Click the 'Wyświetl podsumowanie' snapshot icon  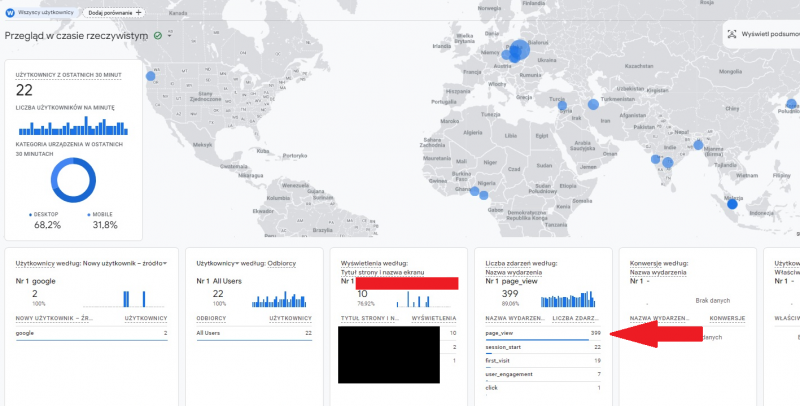coord(730,33)
